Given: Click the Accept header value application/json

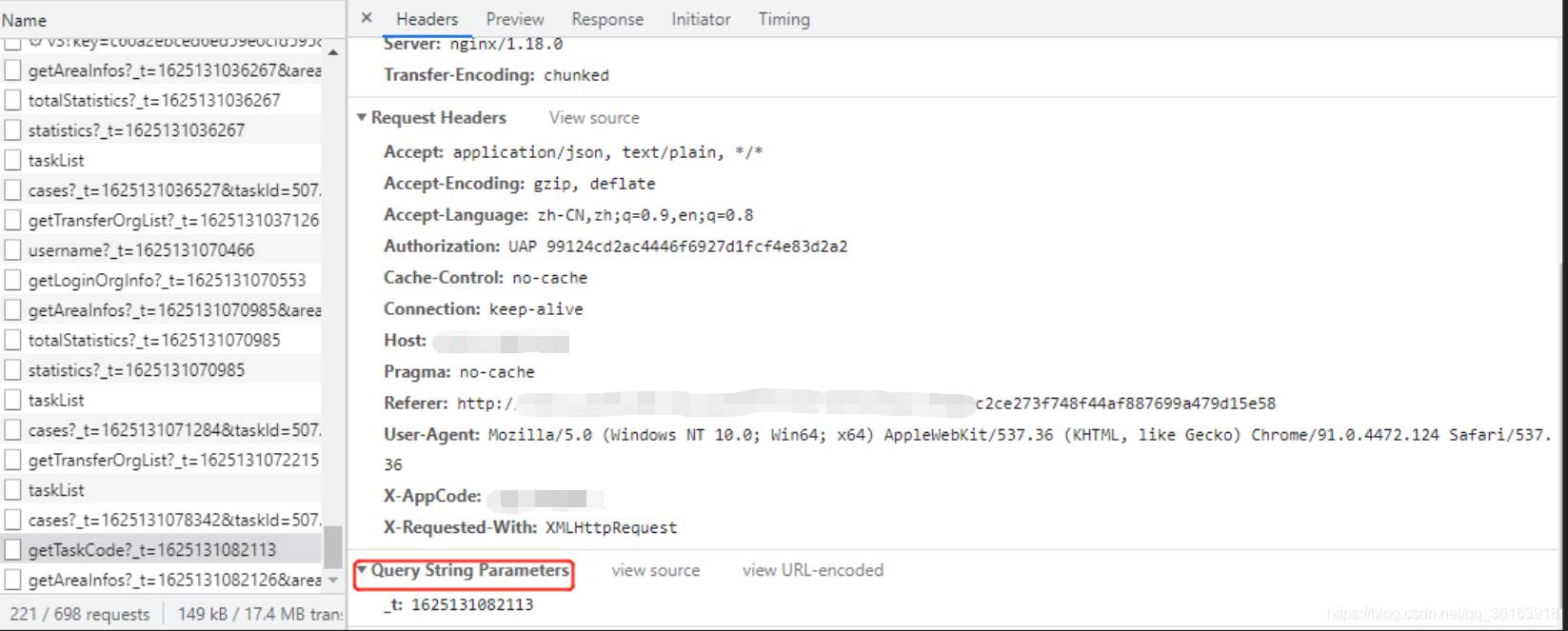Looking at the screenshot, I should point(607,152).
